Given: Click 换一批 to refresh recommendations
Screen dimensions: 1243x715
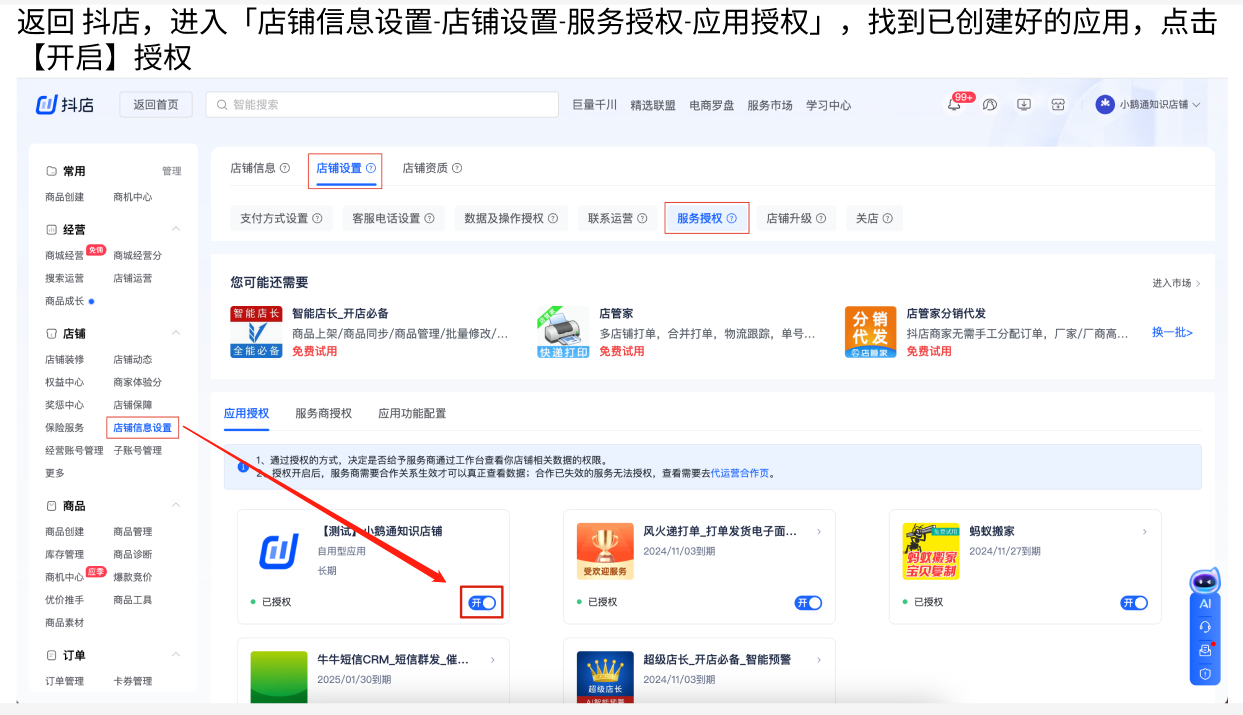Looking at the screenshot, I should [1172, 332].
